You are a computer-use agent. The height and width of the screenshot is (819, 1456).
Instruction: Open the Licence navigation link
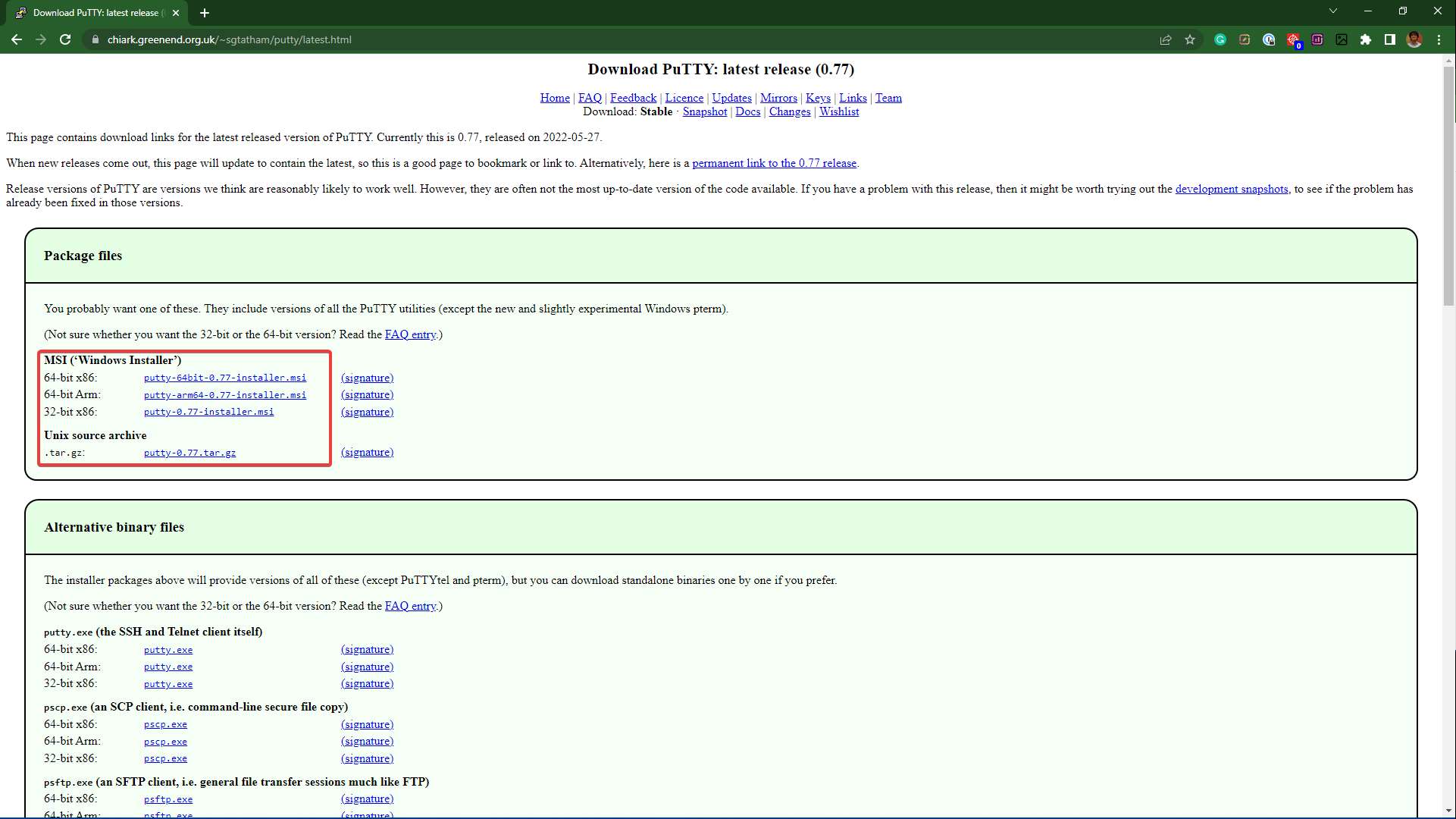click(684, 98)
